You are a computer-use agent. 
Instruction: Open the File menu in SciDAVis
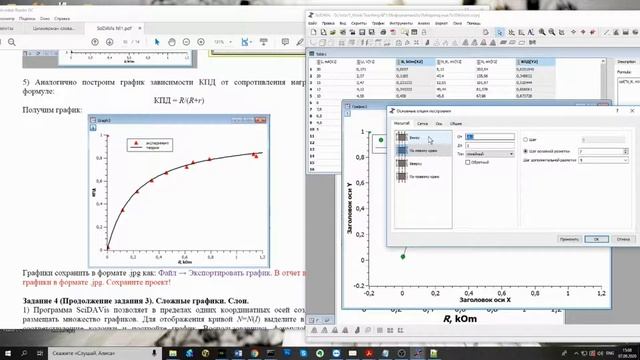(x=313, y=23)
